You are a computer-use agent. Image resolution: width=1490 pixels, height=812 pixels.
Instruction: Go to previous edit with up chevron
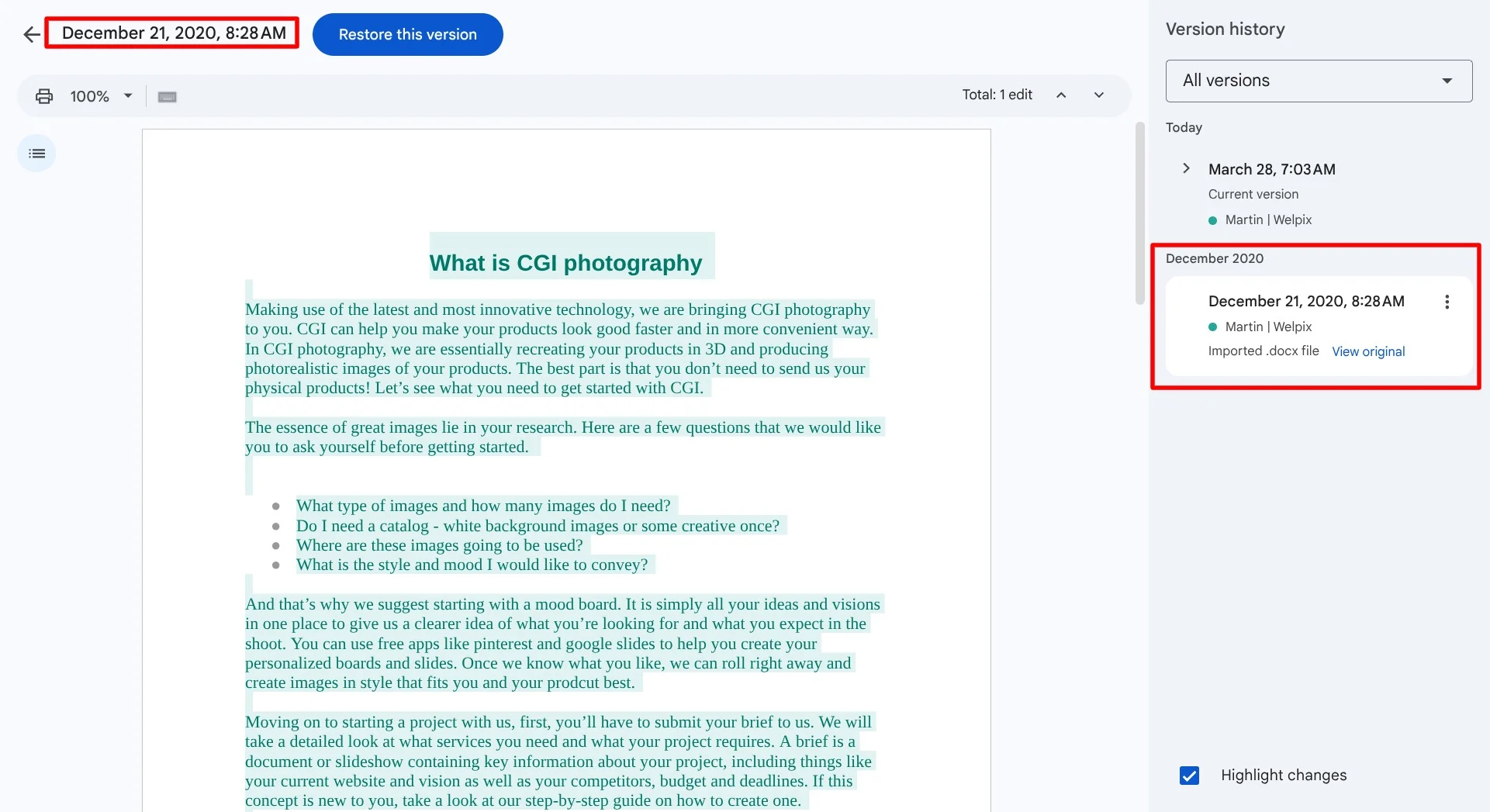pyautogui.click(x=1061, y=95)
